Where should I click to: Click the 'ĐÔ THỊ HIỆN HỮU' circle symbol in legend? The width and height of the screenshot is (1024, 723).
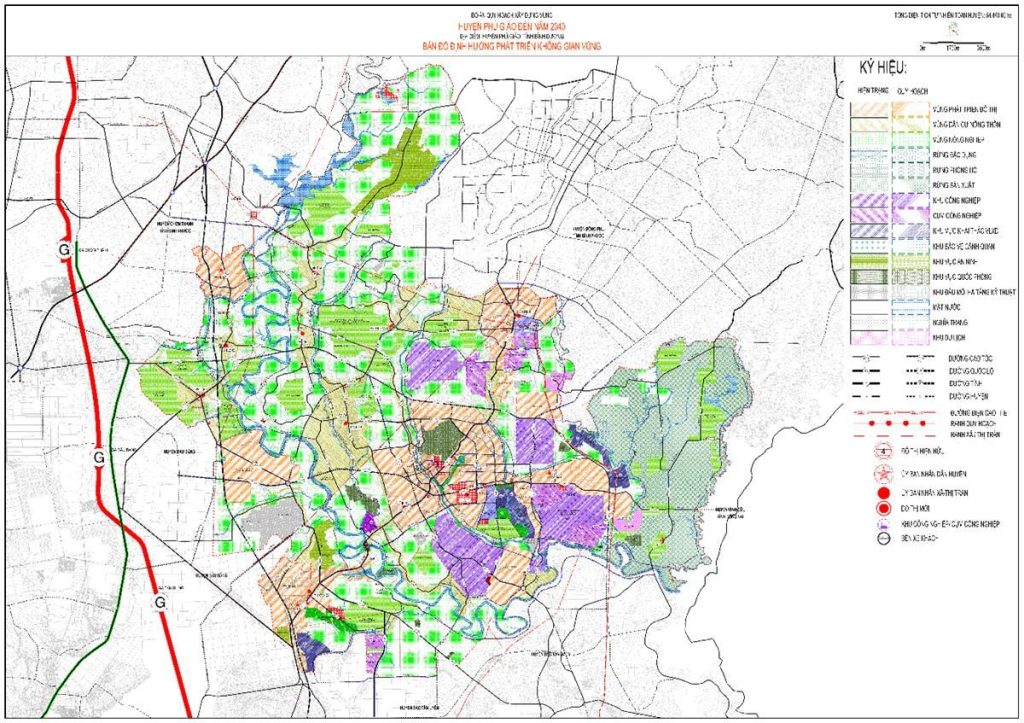click(883, 451)
